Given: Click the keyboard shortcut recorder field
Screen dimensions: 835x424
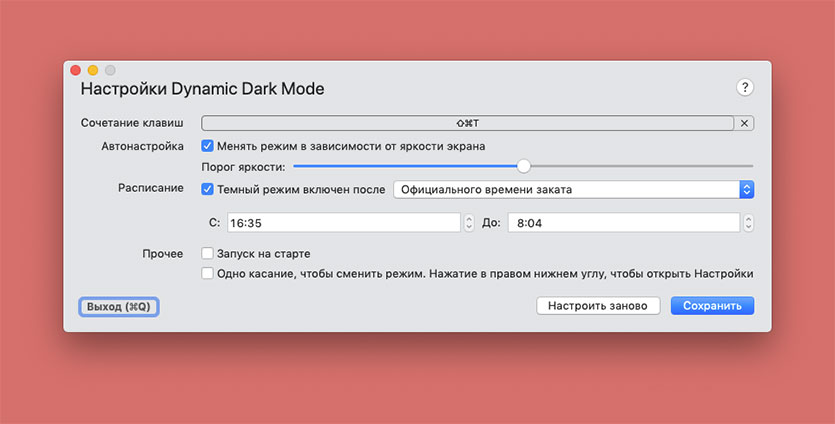Looking at the screenshot, I should [468, 123].
